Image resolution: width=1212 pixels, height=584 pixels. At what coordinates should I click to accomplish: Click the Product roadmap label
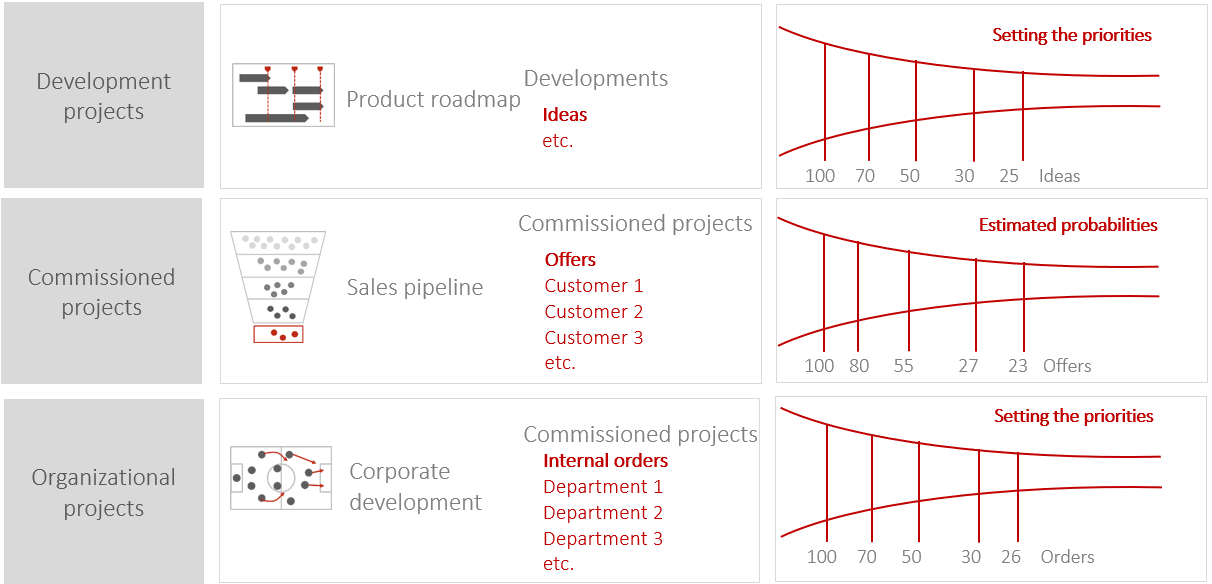pos(433,100)
